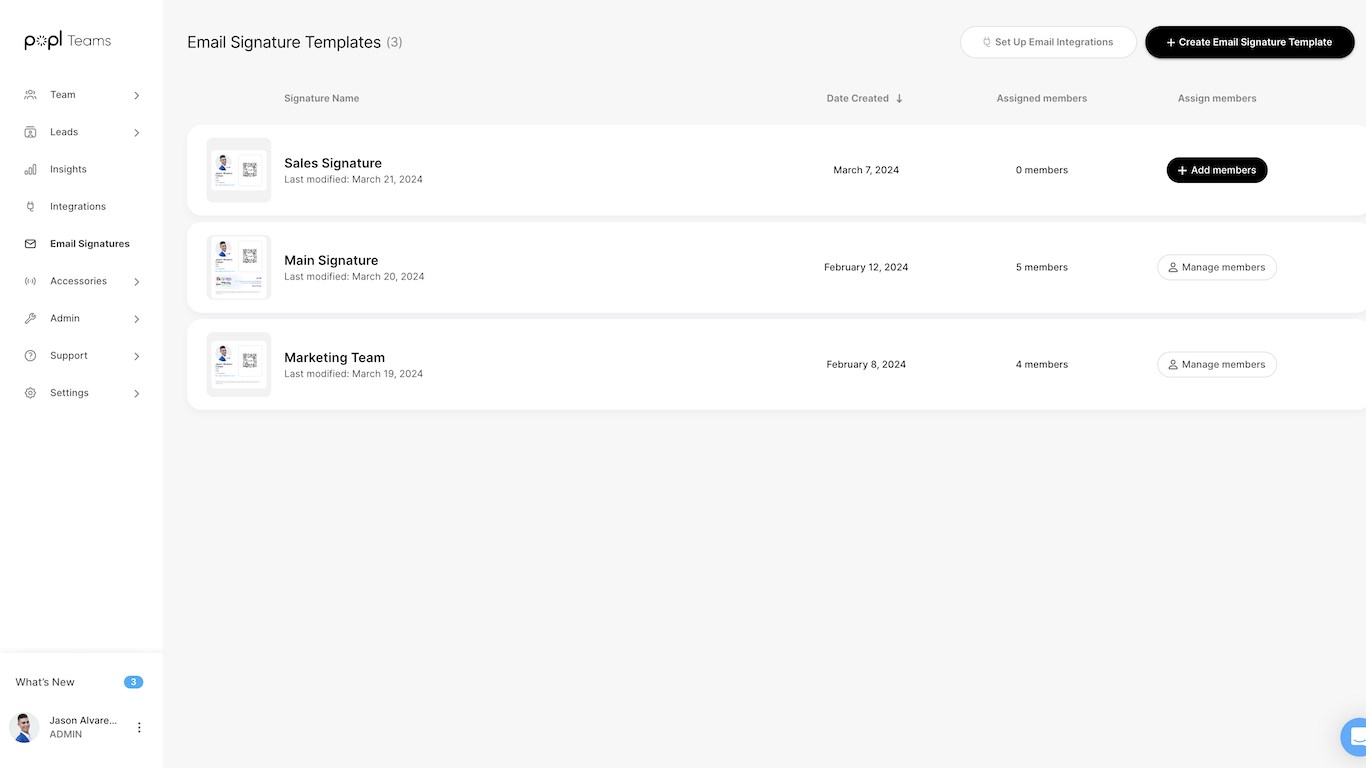
Task: Sort by Date Created arrow
Action: pyautogui.click(x=899, y=99)
